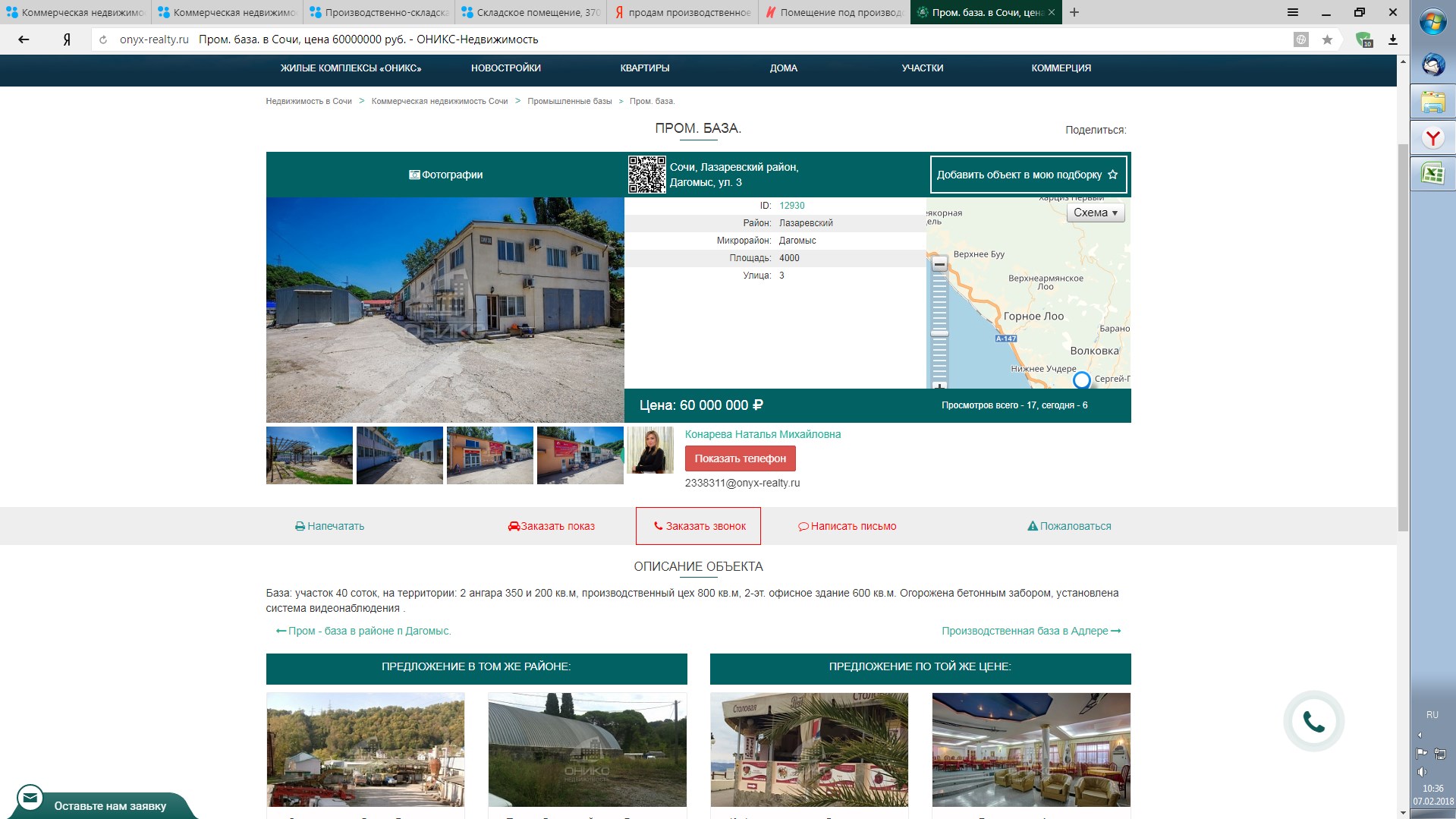Click the page translate icon in address bar

1301,39
